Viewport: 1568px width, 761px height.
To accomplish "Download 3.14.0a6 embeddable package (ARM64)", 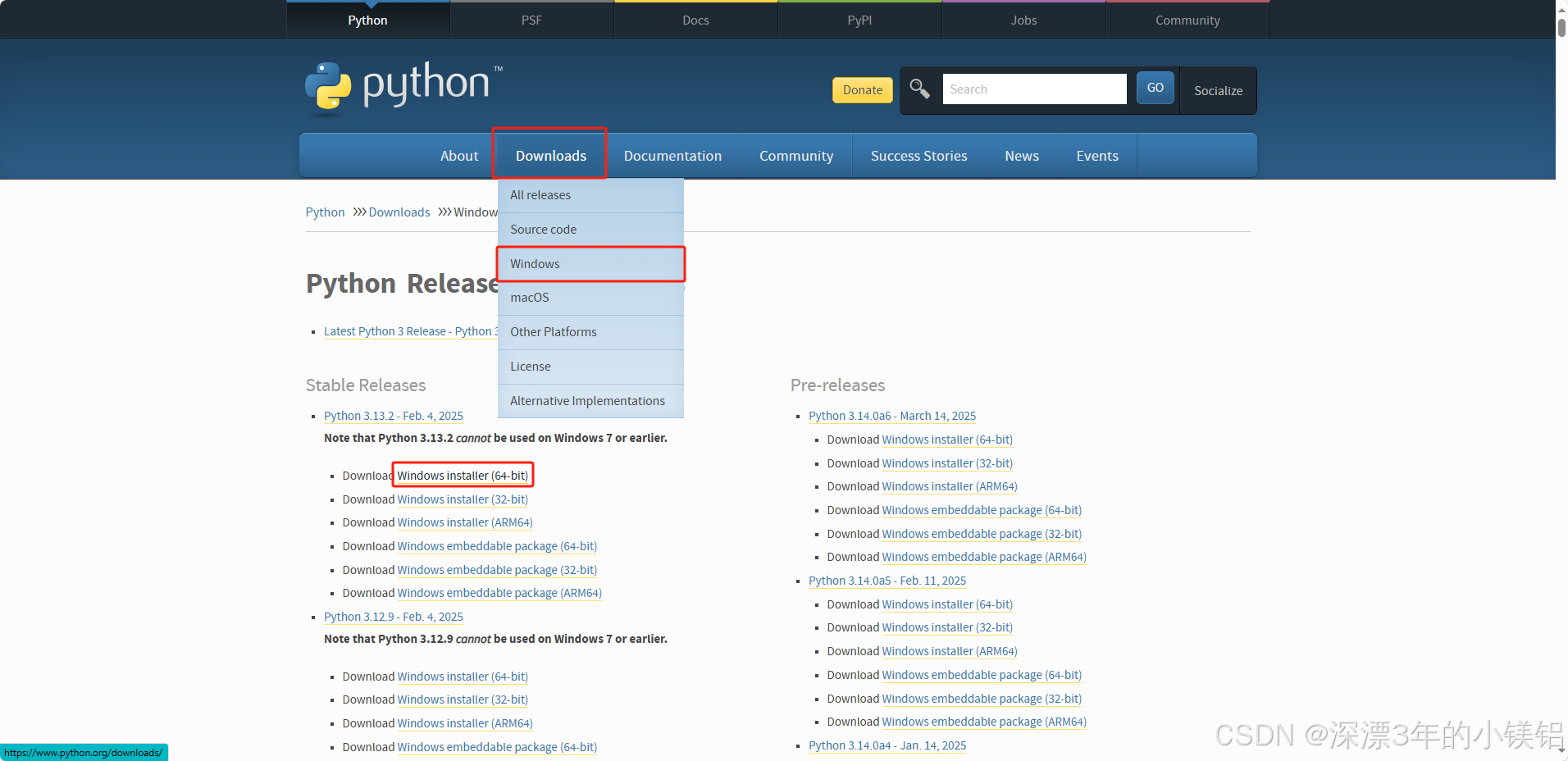I will click(x=984, y=557).
